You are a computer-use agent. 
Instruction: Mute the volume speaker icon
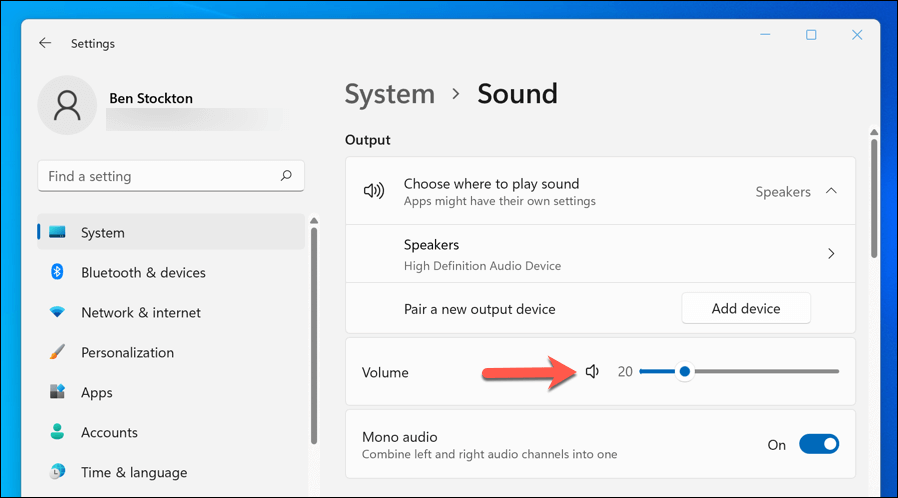[x=592, y=372]
